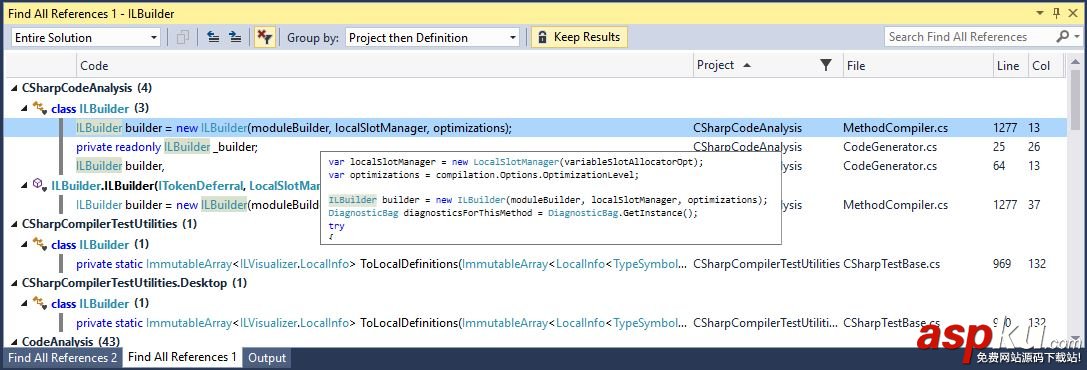Screen dimensions: 1087x370
Task: Toggle the auto-hide pin icon
Action: coord(1056,12)
